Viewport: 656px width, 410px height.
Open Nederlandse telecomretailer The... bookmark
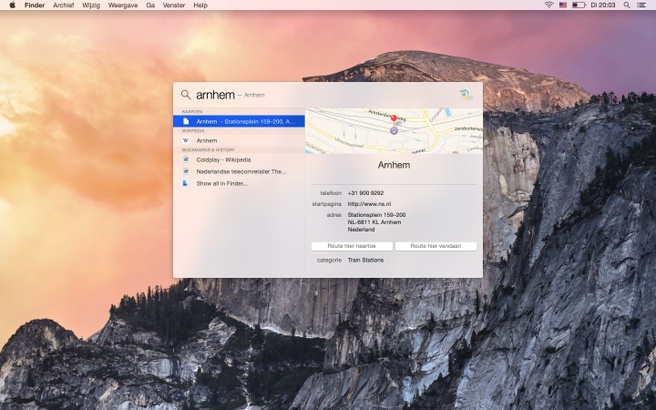239,172
